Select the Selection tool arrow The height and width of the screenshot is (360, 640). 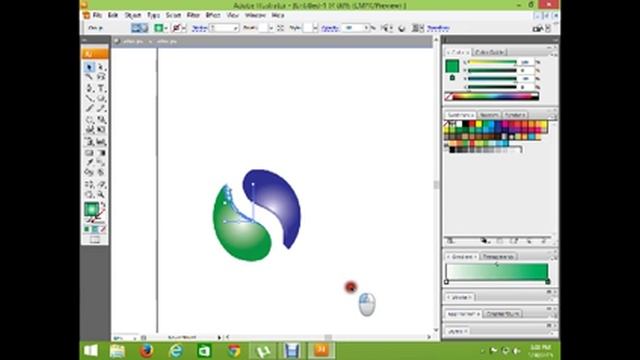click(89, 67)
